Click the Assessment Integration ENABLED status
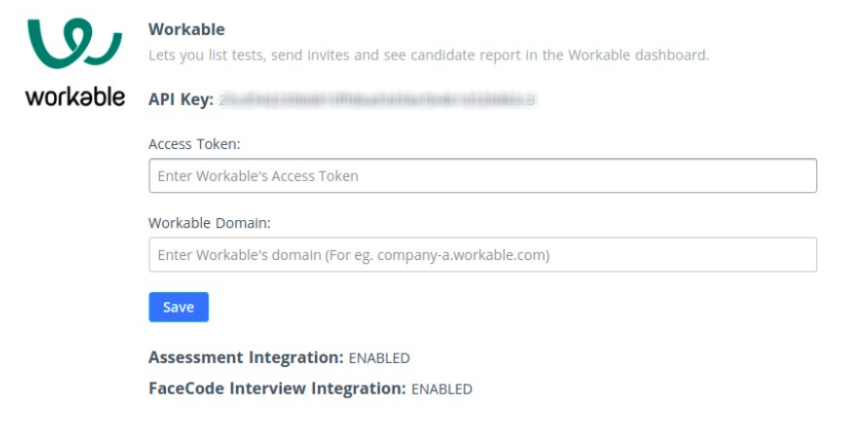Screen dimensions: 845x422 point(379,358)
